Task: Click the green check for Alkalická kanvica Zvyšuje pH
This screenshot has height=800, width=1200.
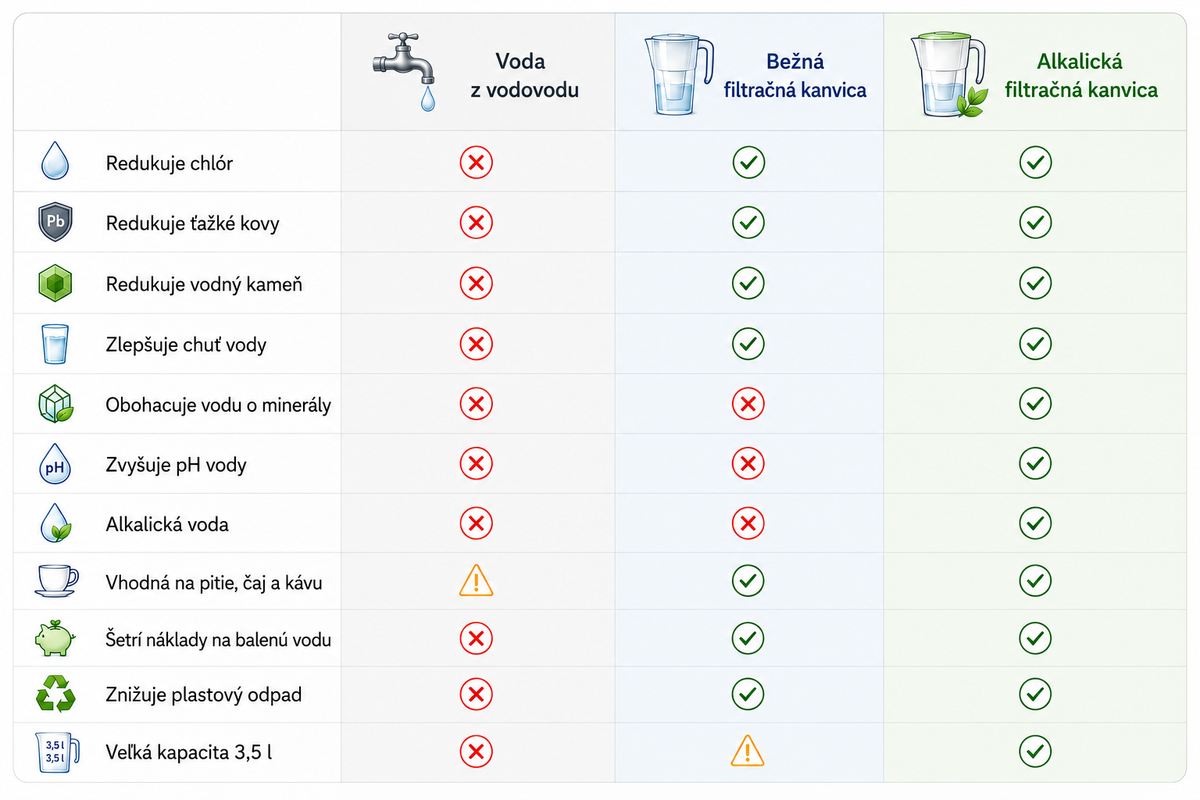Action: point(1035,464)
